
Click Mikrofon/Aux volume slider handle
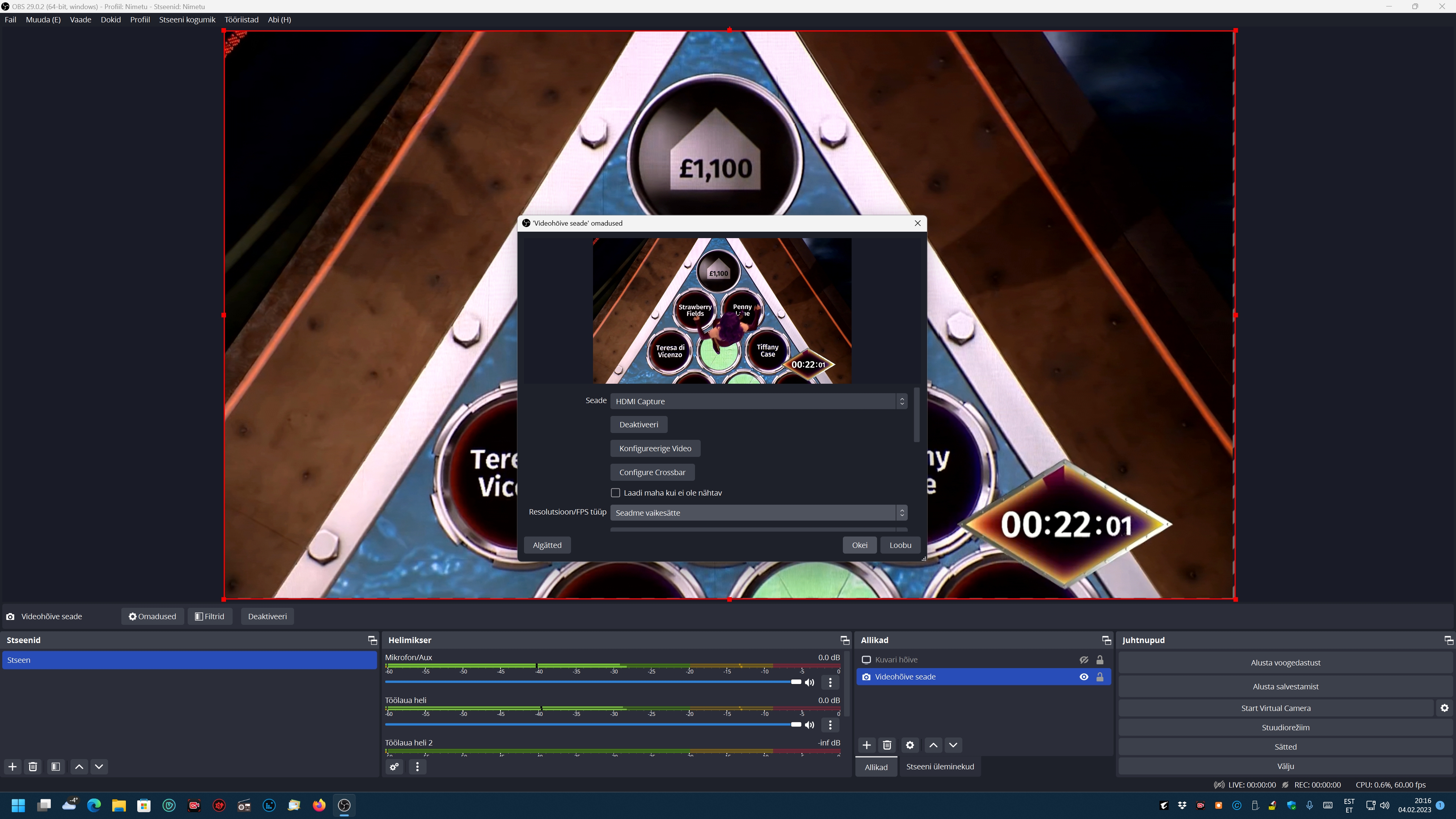tap(796, 682)
